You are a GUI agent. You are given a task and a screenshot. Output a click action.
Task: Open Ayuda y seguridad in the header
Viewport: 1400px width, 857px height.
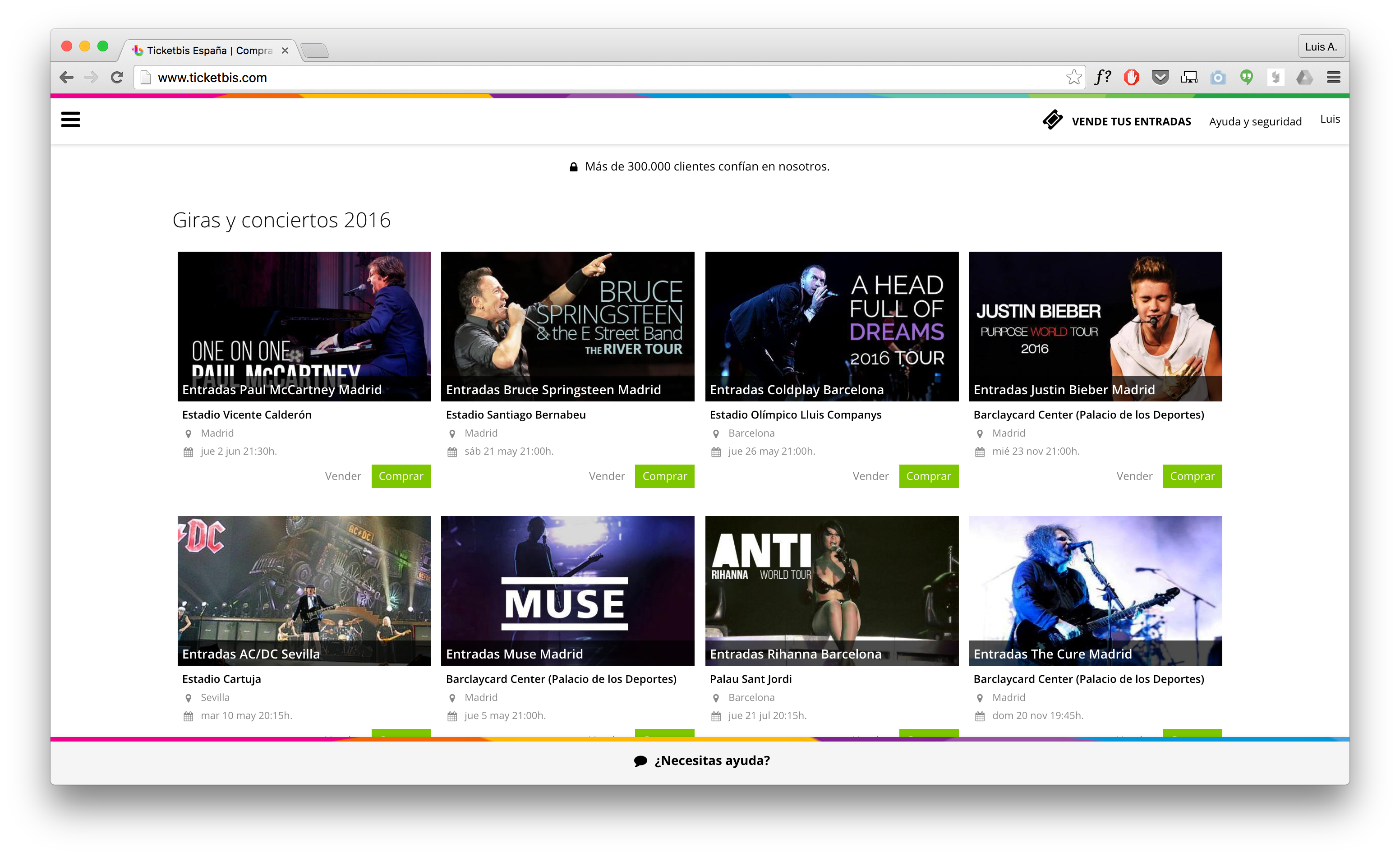pyautogui.click(x=1255, y=122)
